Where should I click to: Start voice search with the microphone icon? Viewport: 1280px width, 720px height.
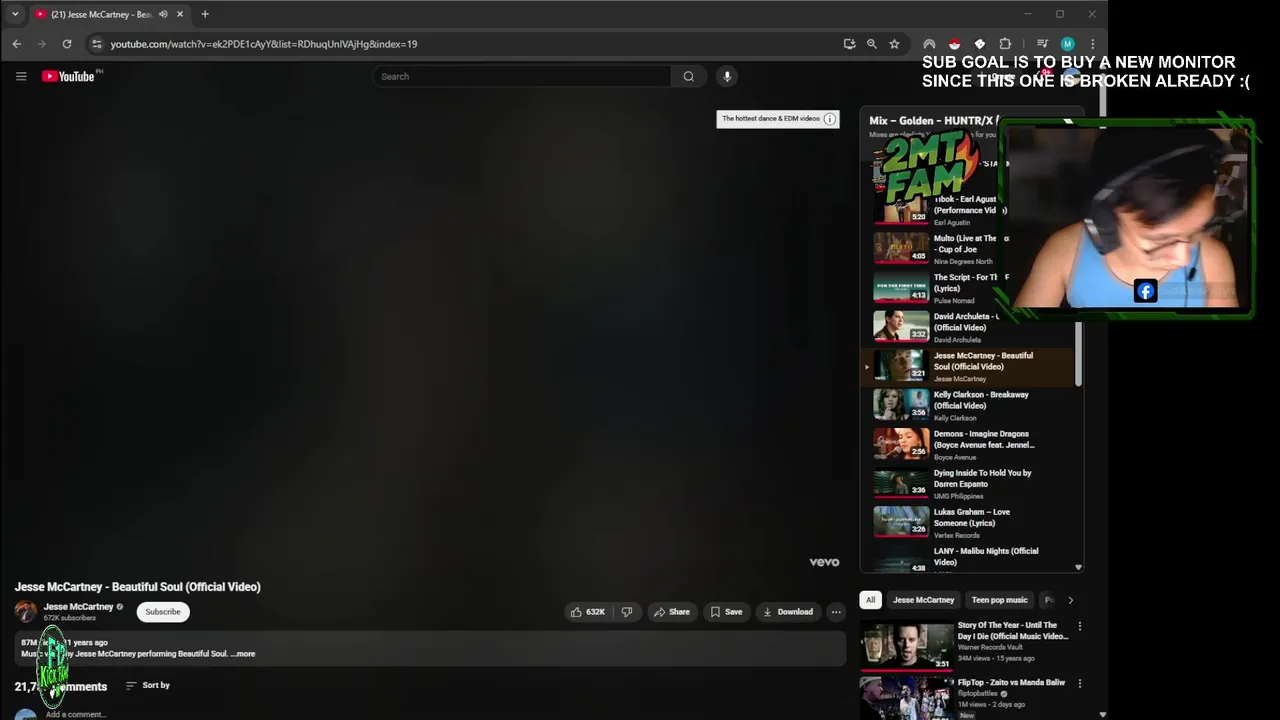tap(727, 76)
